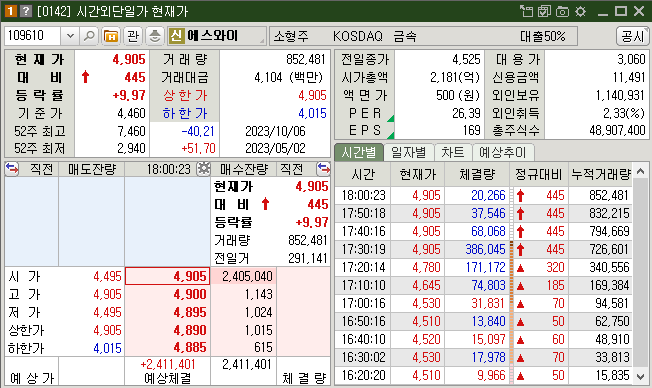
Task: Click the blue 하한가 label in top panel
Action: 185,113
